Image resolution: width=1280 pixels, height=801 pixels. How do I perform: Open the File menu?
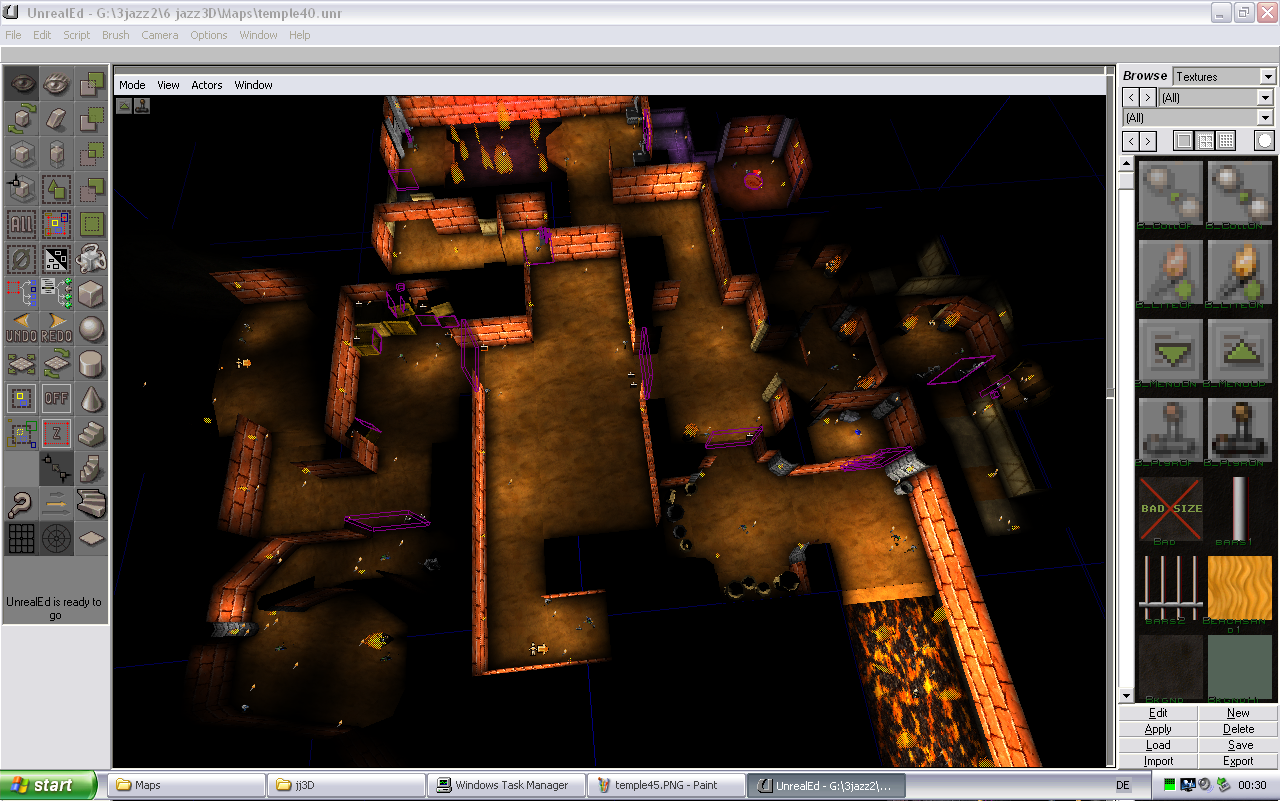13,35
